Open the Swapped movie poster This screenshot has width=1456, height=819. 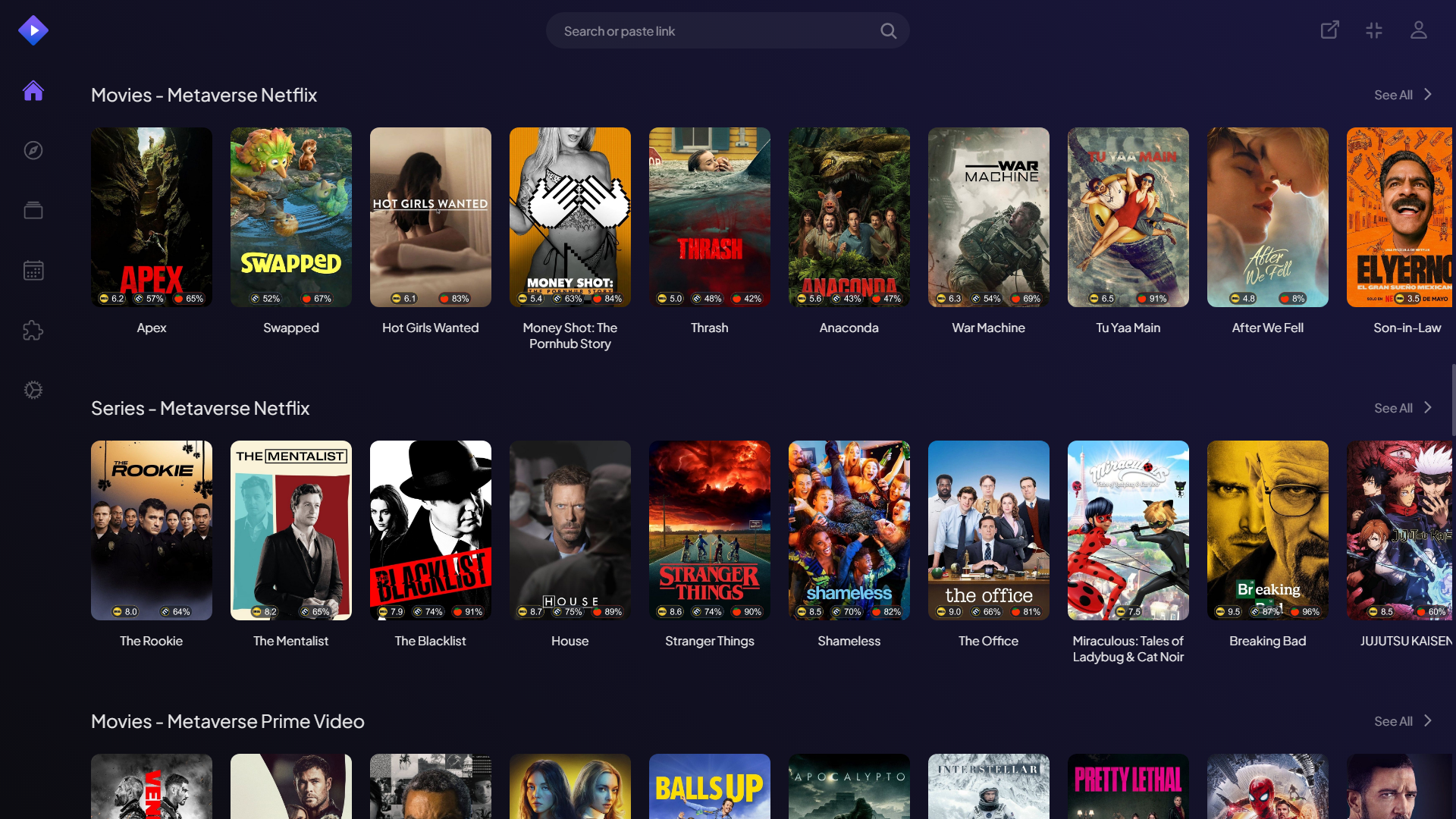[291, 217]
